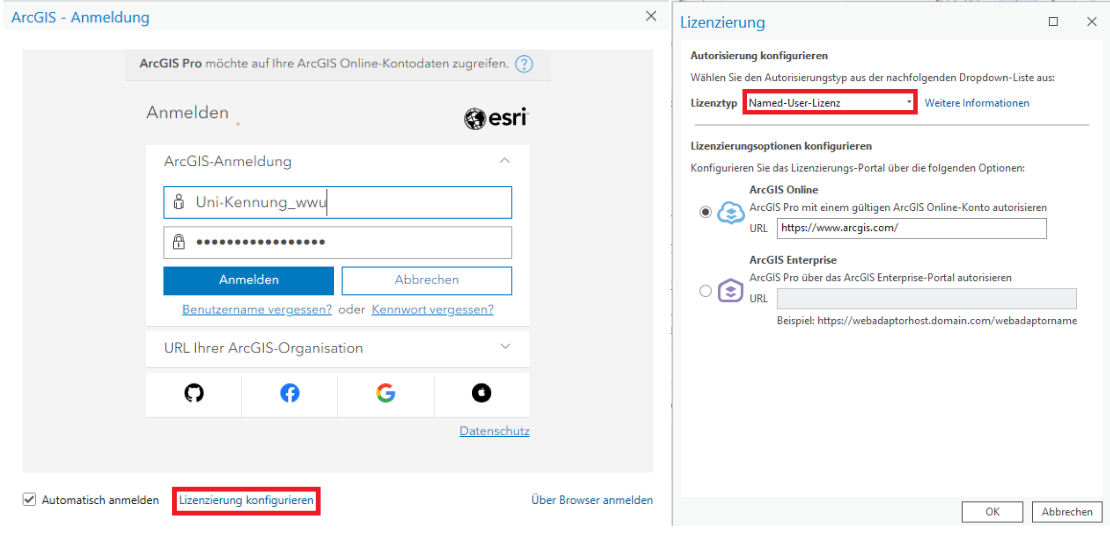Click OK in the Lizenzierung dialog
Image resolution: width=1110 pixels, height=534 pixels.
(992, 511)
